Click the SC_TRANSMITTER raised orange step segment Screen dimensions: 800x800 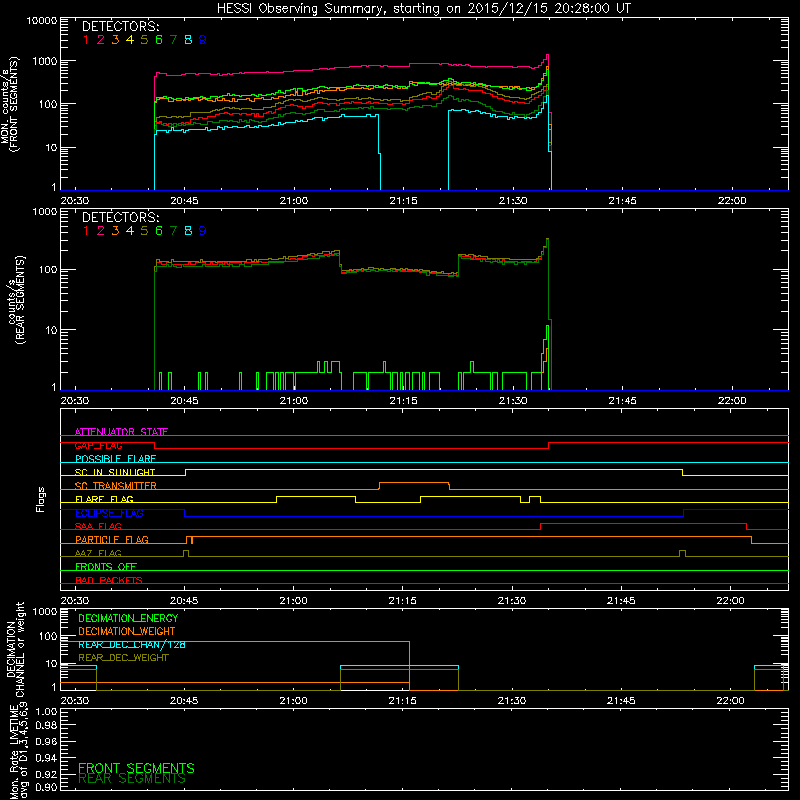coord(414,483)
